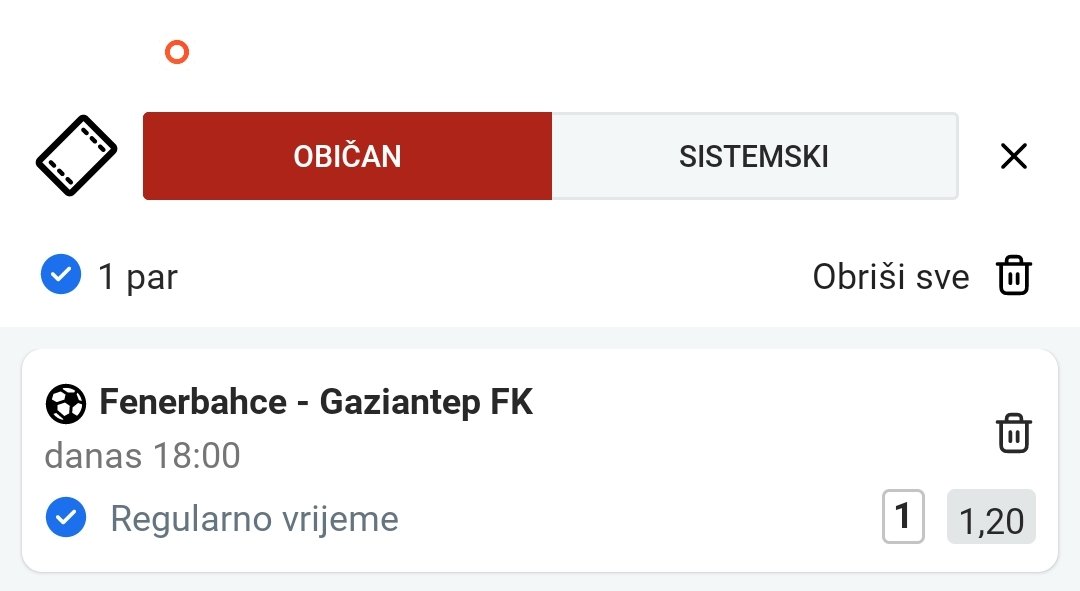1080x591 pixels.
Task: Click the soccer ball sport icon
Action: [66, 404]
